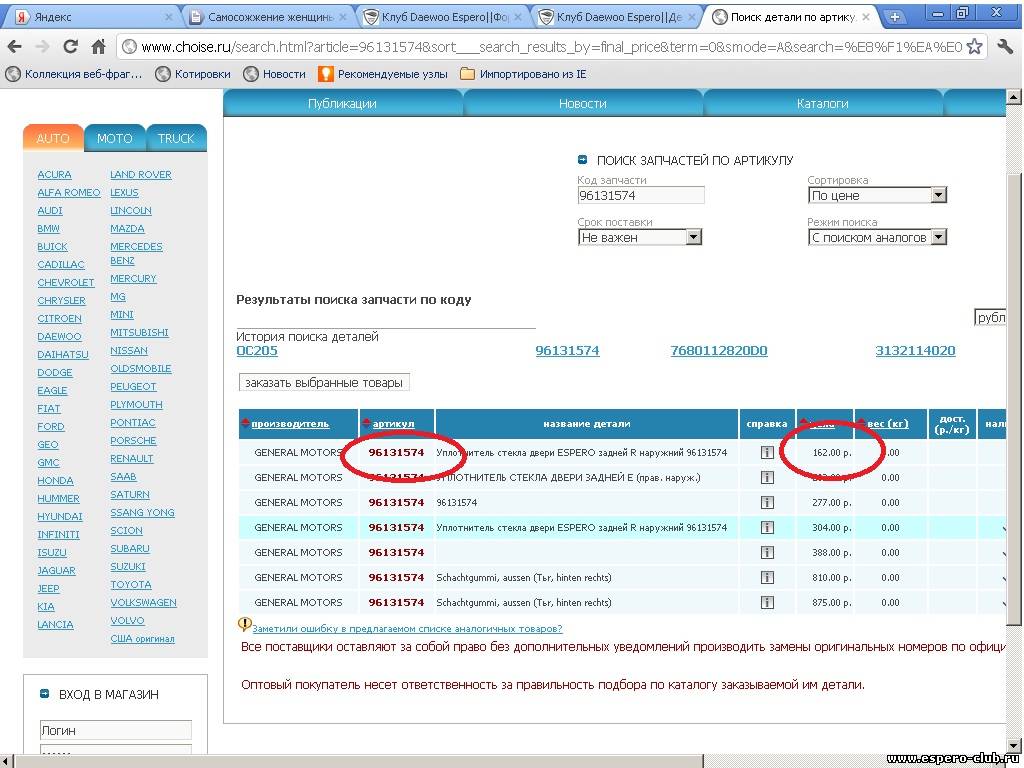The image size is (1024, 768).
Task: Sort the table by вес (кг) header
Action: pos(888,424)
